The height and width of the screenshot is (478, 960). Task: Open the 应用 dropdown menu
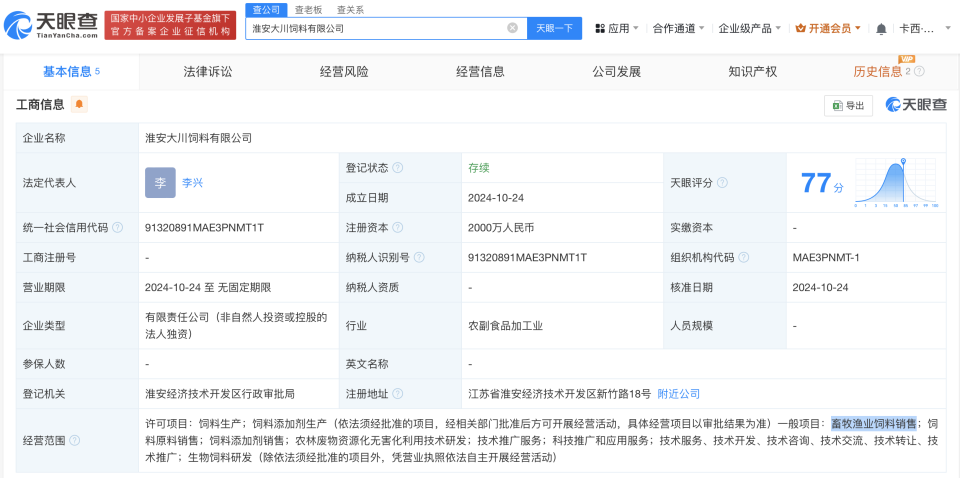[617, 28]
